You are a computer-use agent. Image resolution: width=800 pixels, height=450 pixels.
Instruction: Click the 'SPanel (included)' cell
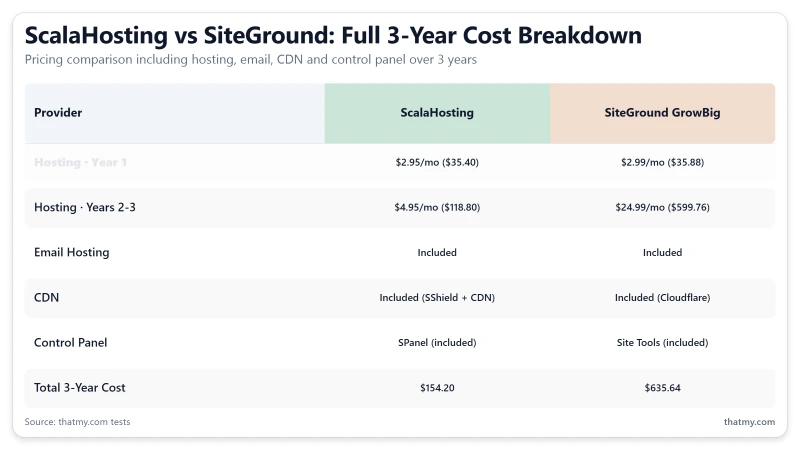tap(437, 342)
